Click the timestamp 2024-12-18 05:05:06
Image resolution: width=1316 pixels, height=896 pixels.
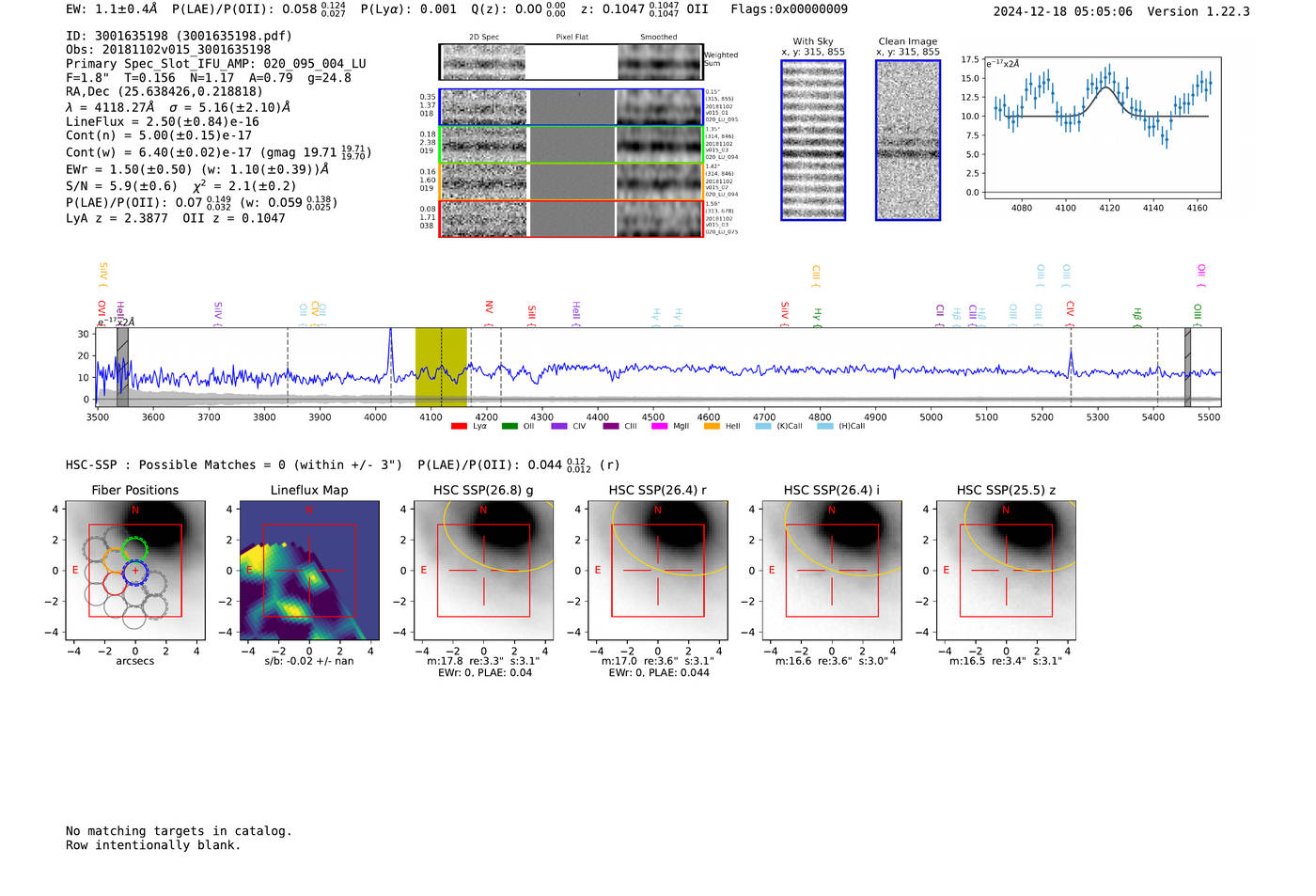point(1062,11)
